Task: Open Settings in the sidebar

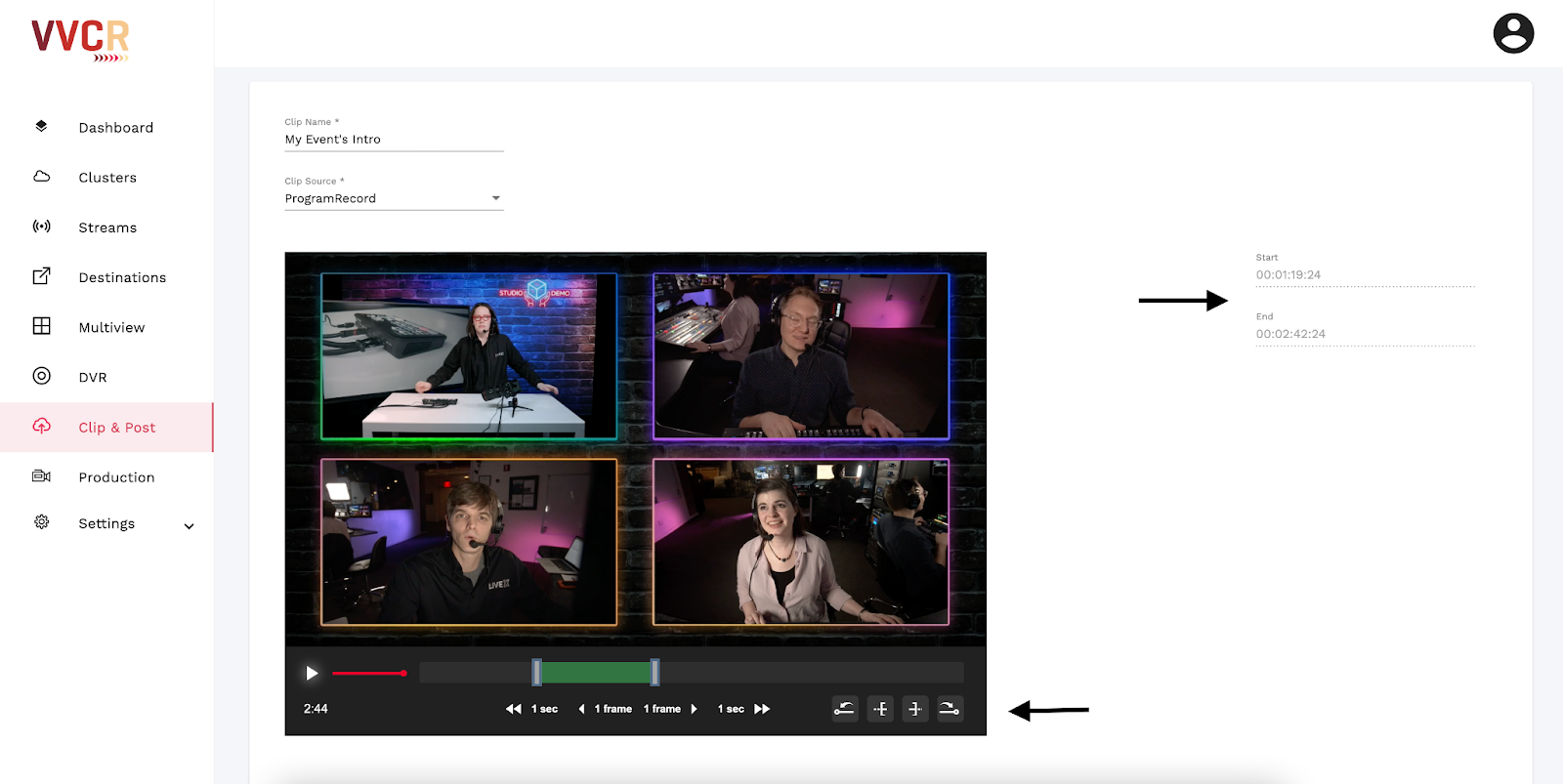Action: tap(106, 523)
